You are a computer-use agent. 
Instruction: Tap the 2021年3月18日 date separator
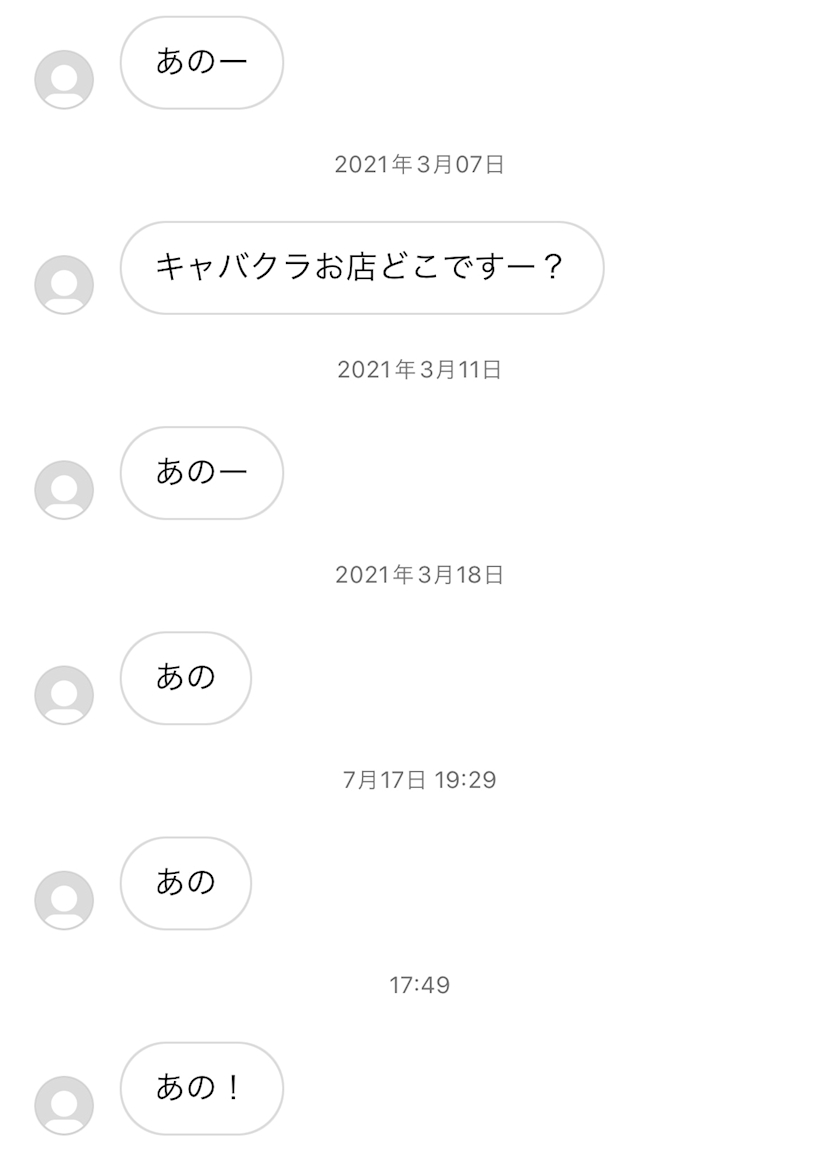[420, 575]
